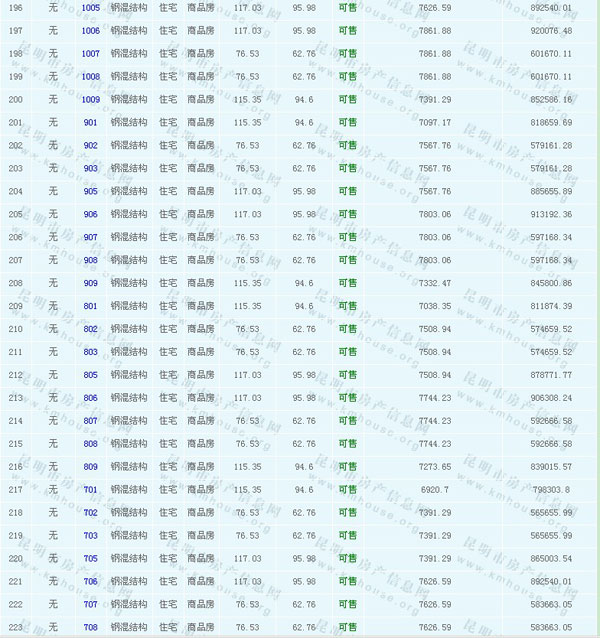Select room 701 link
Screen dimensions: 600x638
90,489
